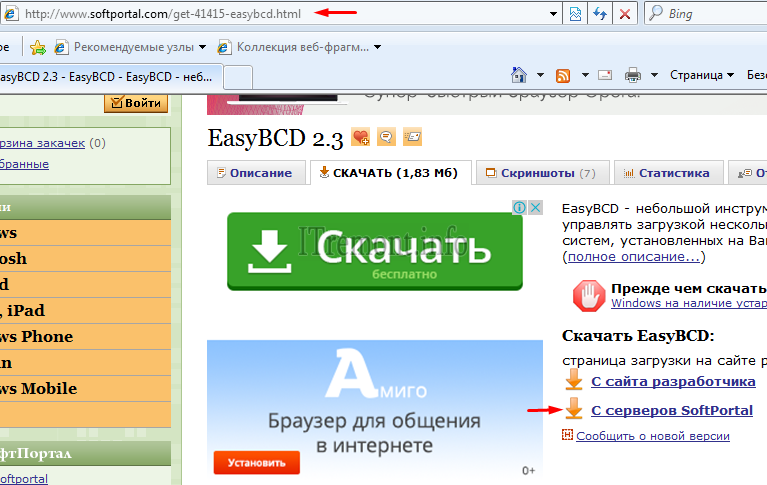Open the softportal link at sidebar bottom
This screenshot has height=485, width=767.
(24, 479)
